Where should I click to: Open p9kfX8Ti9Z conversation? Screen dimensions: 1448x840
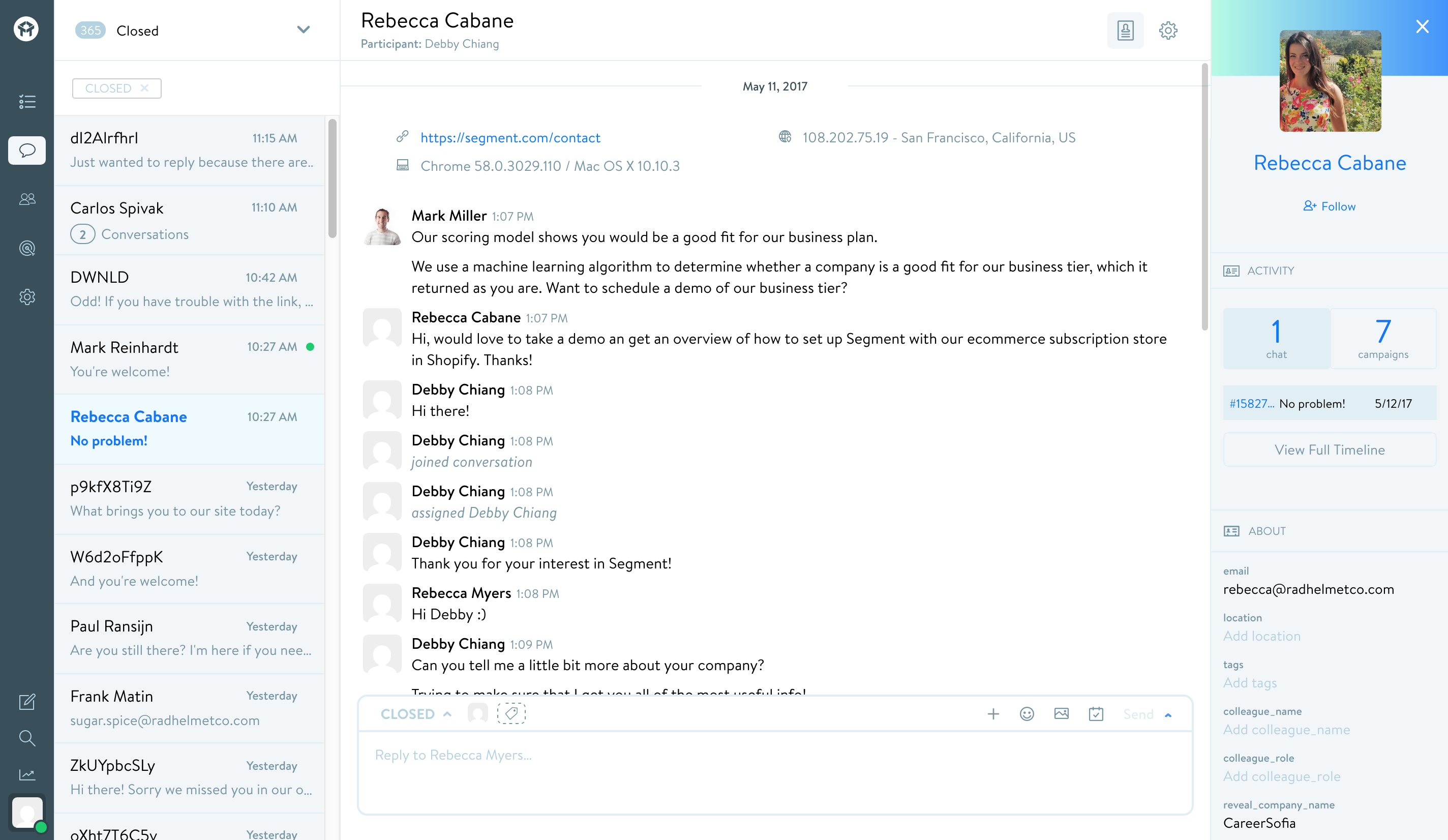click(x=190, y=499)
